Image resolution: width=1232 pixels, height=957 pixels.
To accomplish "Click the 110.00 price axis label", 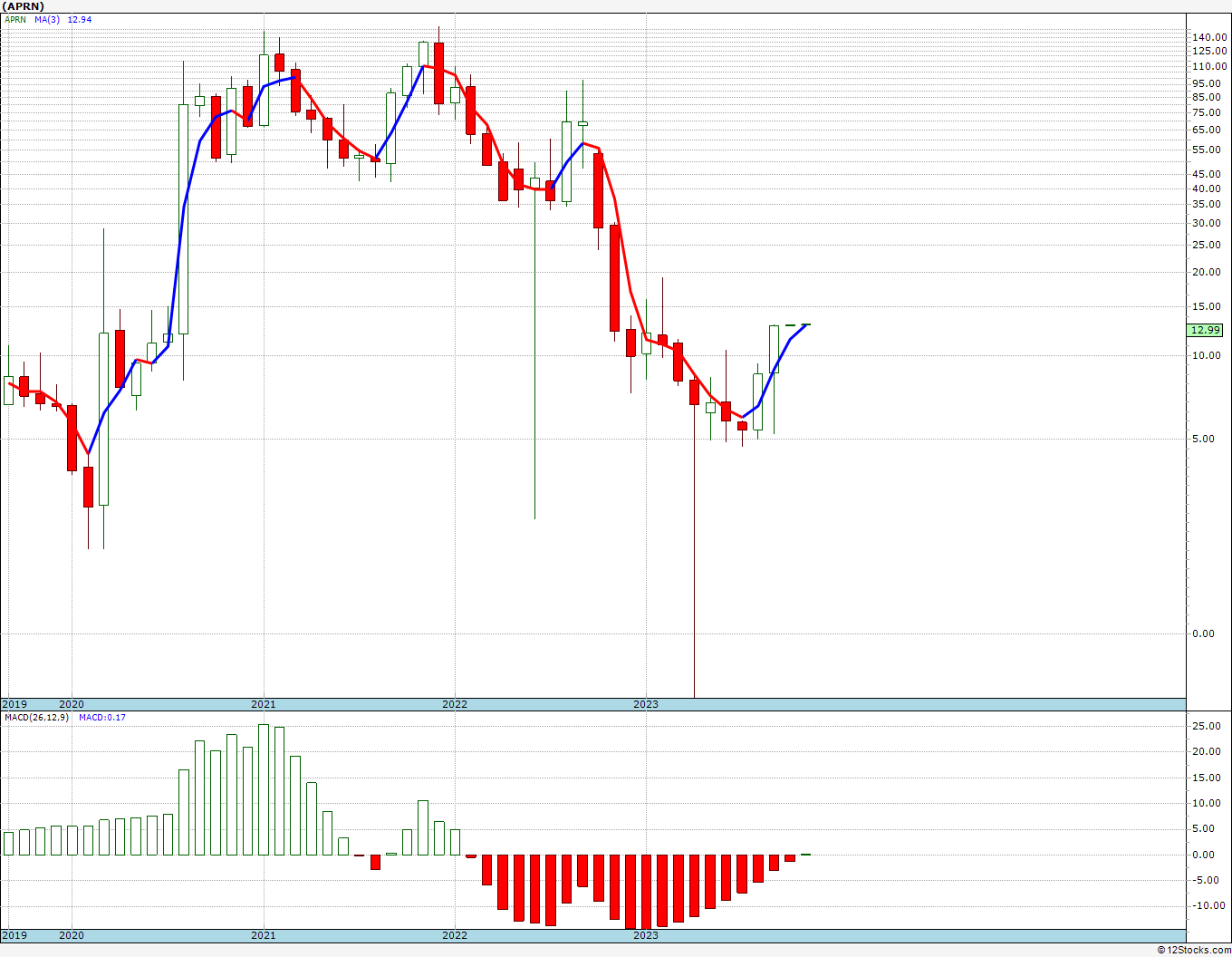I will tap(1209, 66).
